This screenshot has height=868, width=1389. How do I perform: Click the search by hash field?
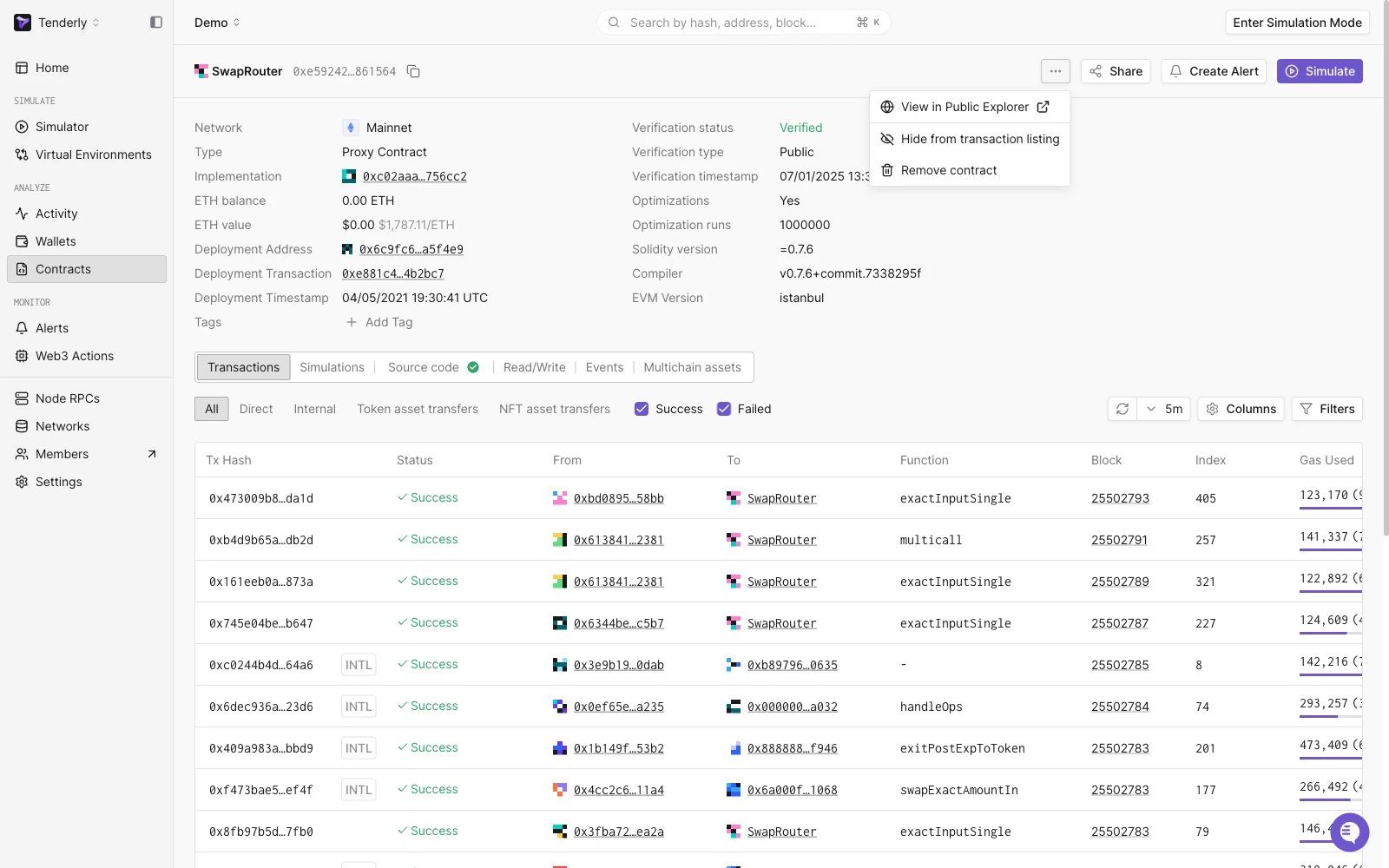[743, 23]
